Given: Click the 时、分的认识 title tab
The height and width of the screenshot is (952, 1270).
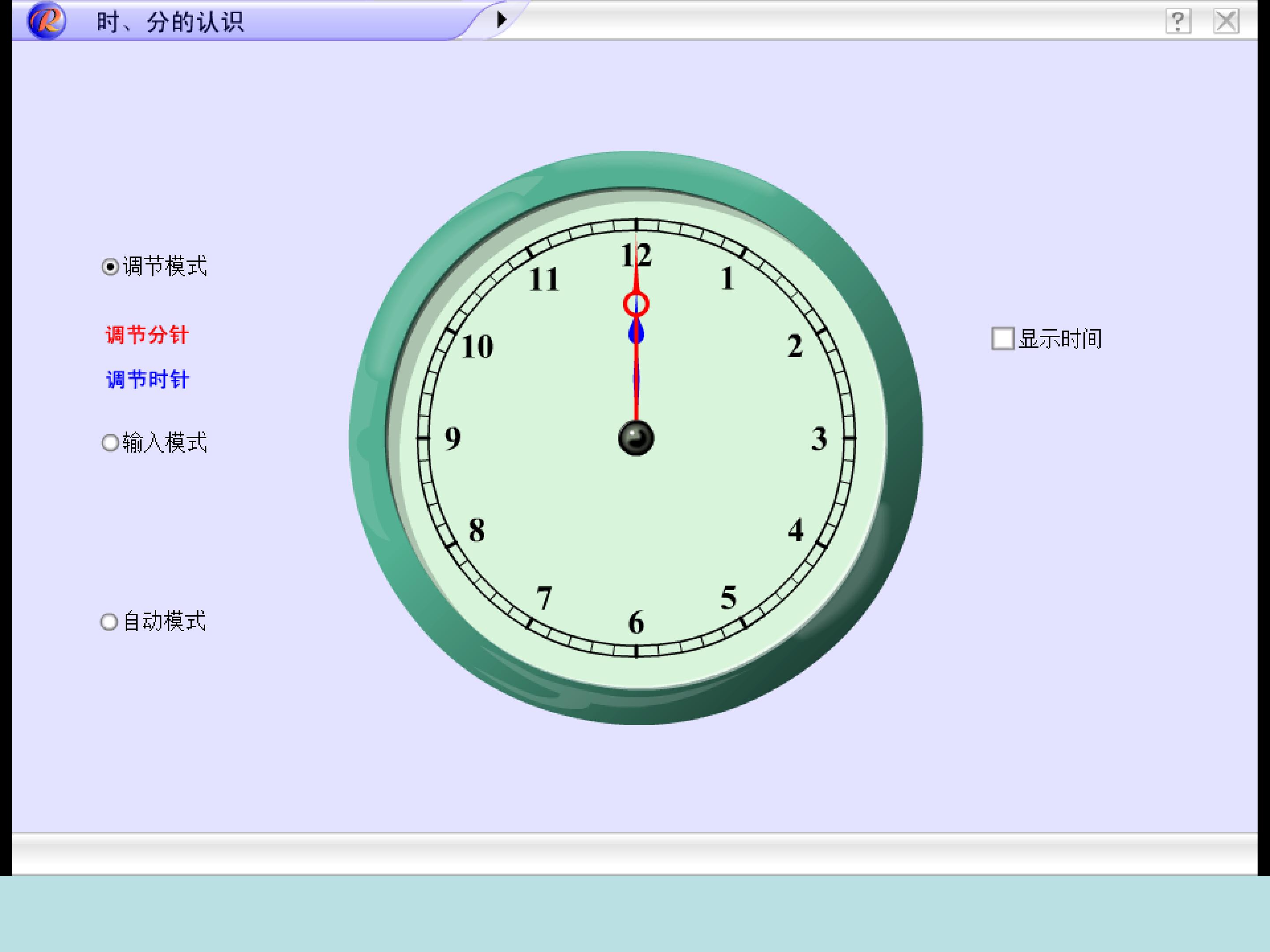Looking at the screenshot, I should coord(170,22).
